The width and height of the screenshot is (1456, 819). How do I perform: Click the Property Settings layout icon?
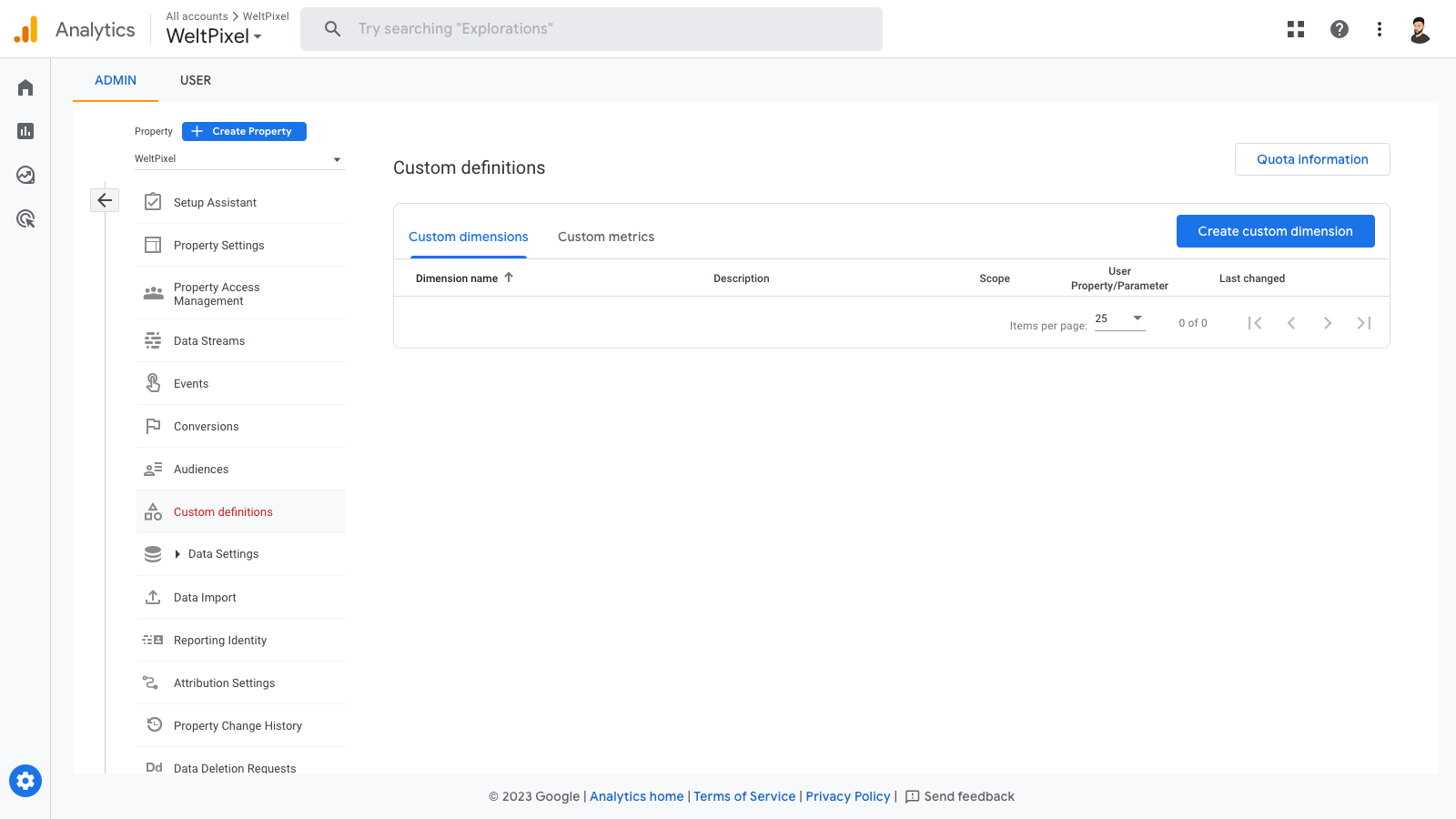tap(153, 245)
